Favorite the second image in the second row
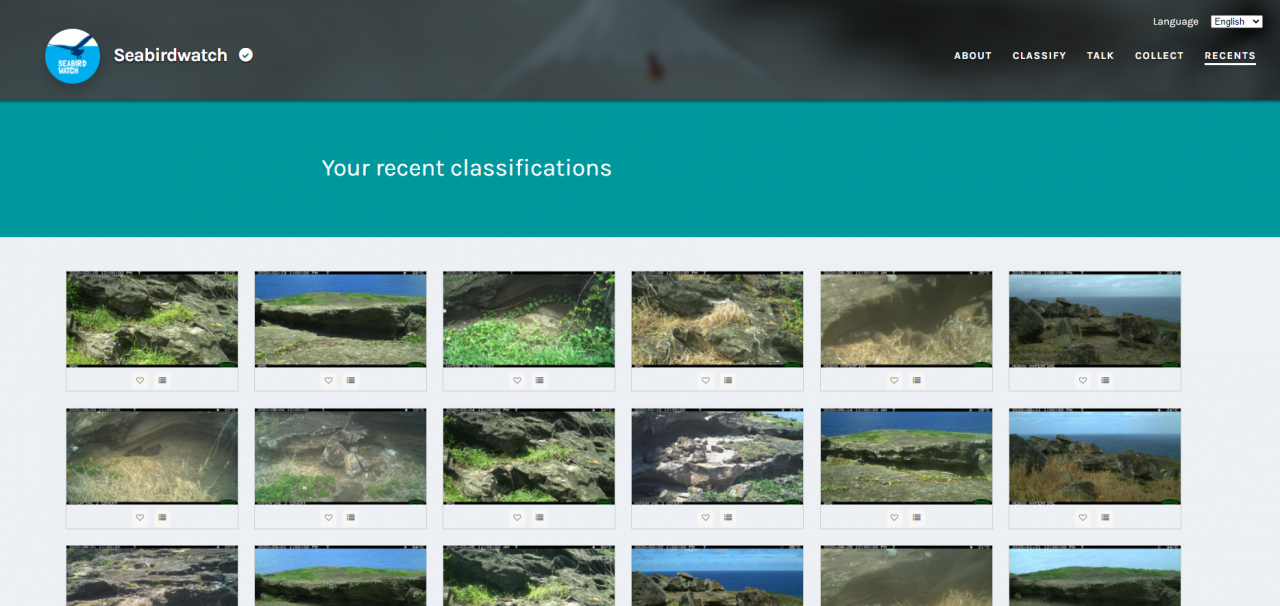Image resolution: width=1280 pixels, height=606 pixels. pyautogui.click(x=328, y=517)
